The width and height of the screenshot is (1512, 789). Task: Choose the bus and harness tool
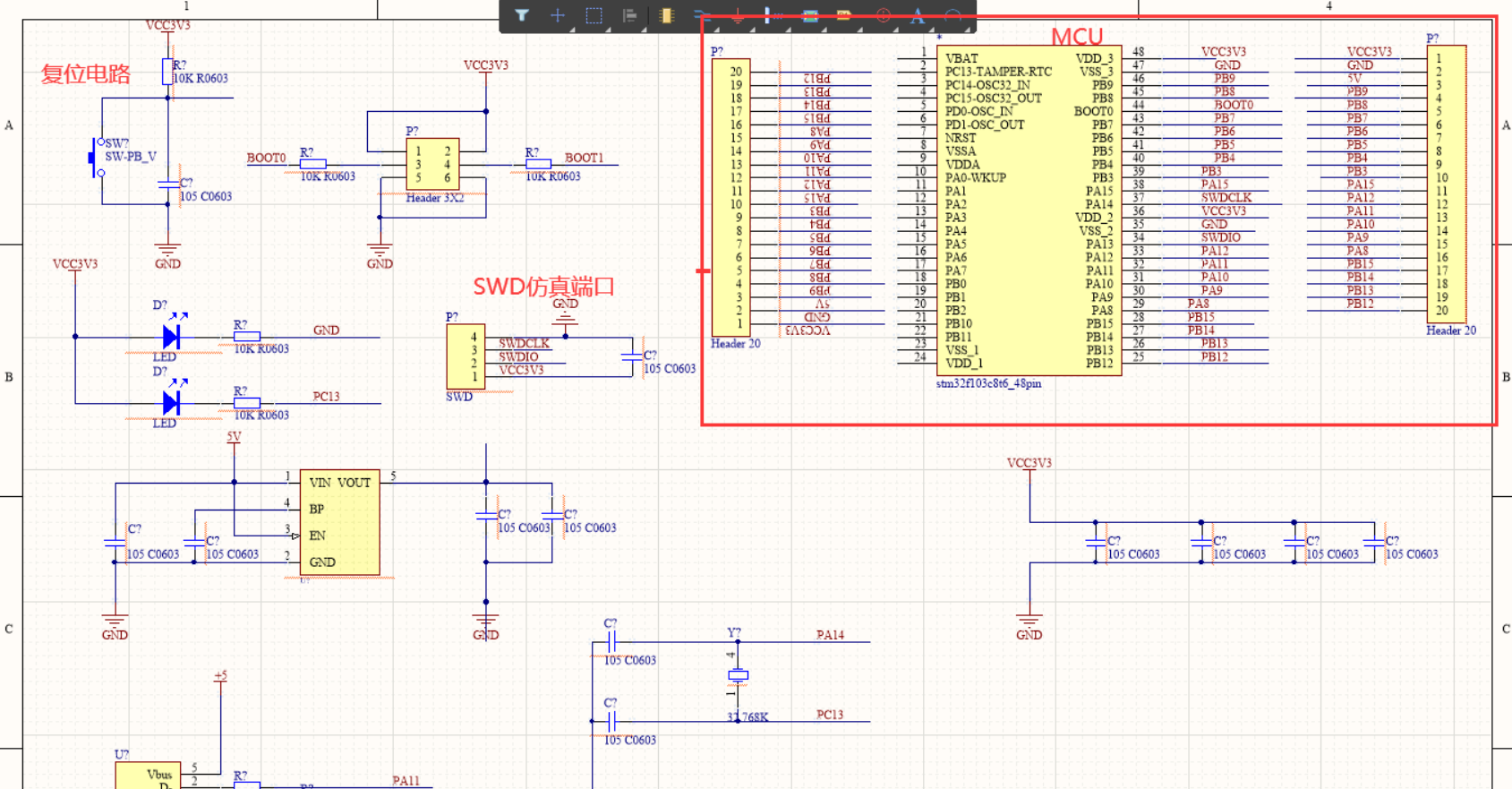pos(773,15)
